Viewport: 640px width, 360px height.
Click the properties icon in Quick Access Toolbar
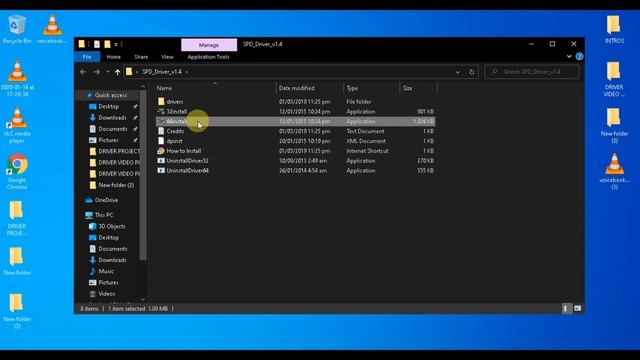point(97,44)
